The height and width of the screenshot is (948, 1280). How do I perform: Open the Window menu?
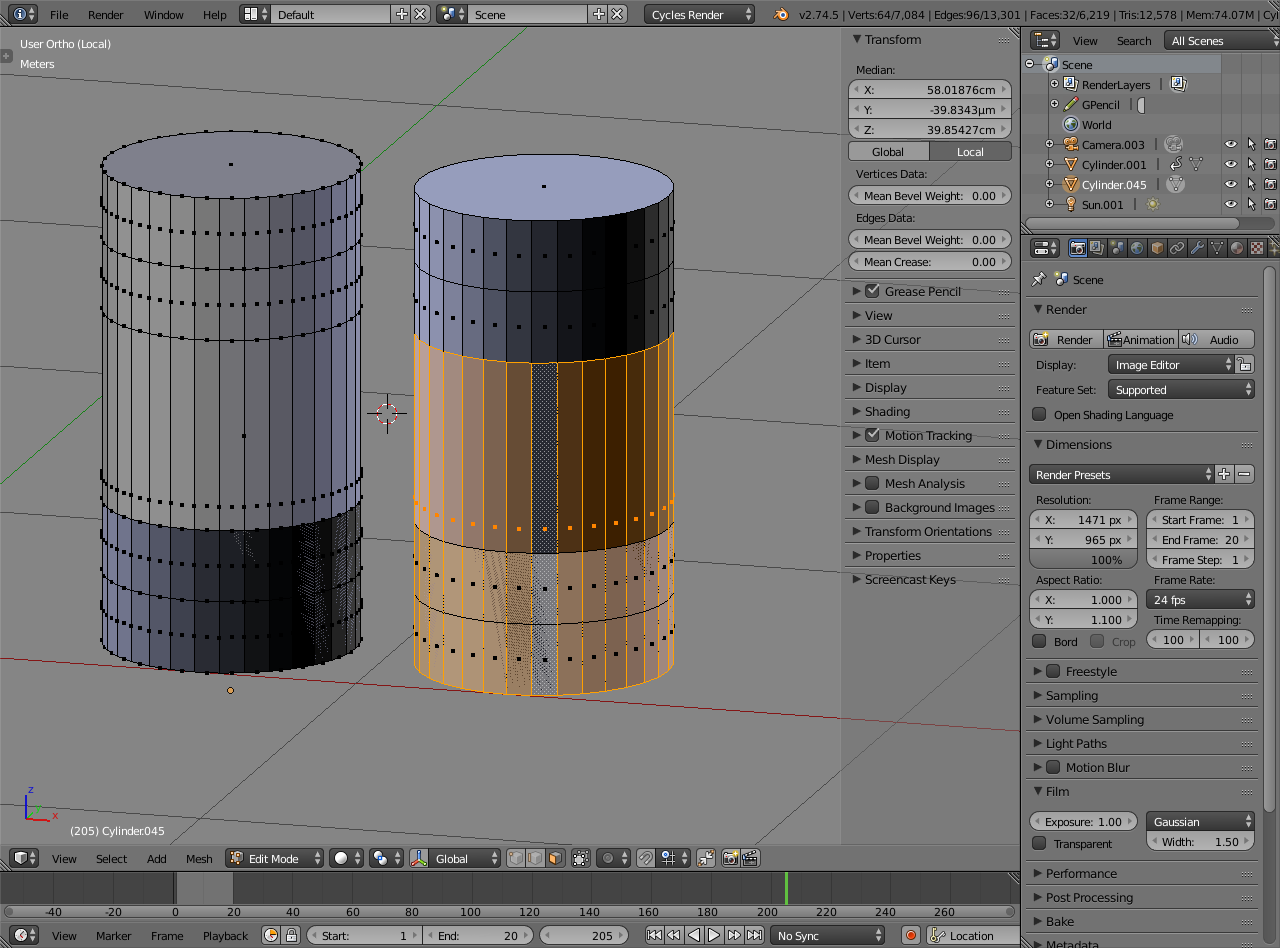tap(164, 15)
